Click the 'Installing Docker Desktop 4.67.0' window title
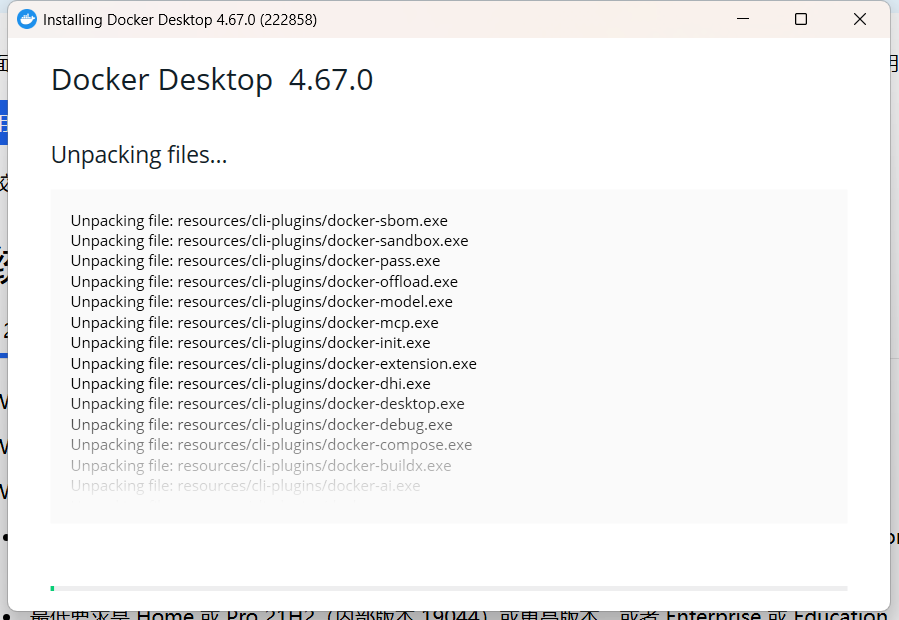The image size is (899, 620). click(180, 20)
